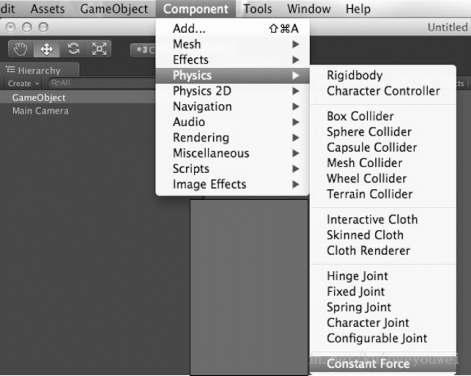Open the Physics 2D submenu
The height and width of the screenshot is (376, 471).
click(x=233, y=91)
